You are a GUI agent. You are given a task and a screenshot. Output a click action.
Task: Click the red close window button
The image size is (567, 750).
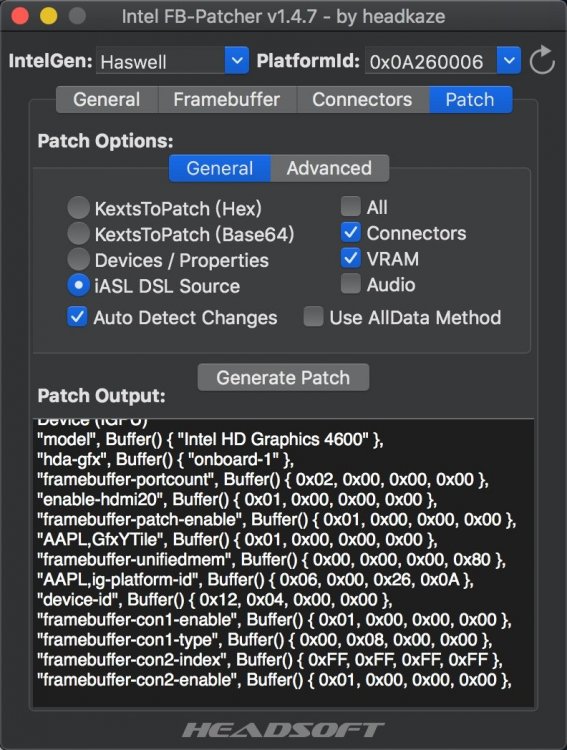[x=20, y=16]
